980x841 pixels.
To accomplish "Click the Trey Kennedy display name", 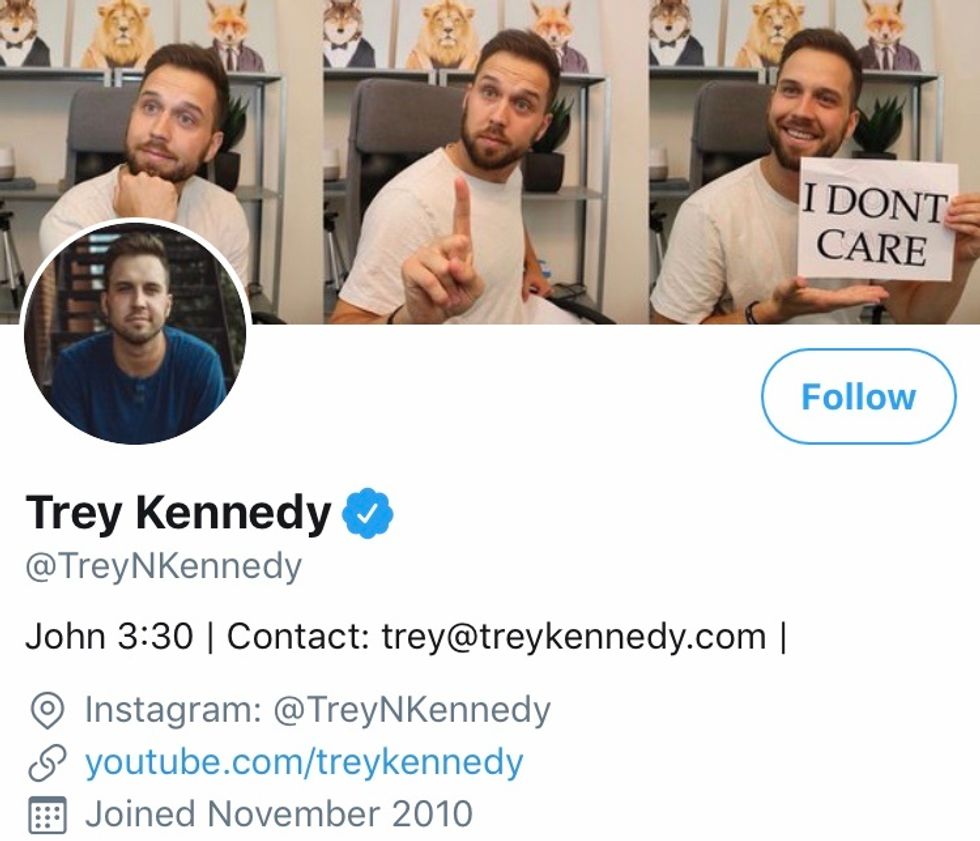I will pyautogui.click(x=178, y=514).
